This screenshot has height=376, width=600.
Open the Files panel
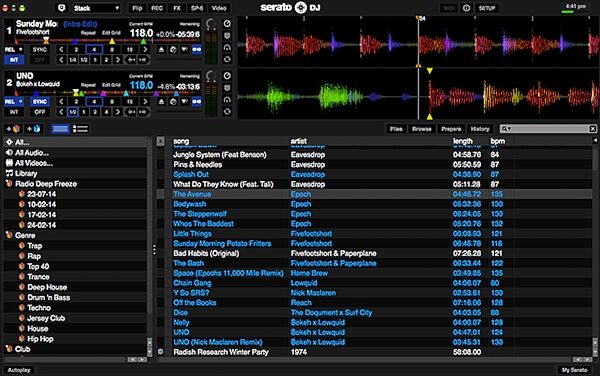coord(396,129)
